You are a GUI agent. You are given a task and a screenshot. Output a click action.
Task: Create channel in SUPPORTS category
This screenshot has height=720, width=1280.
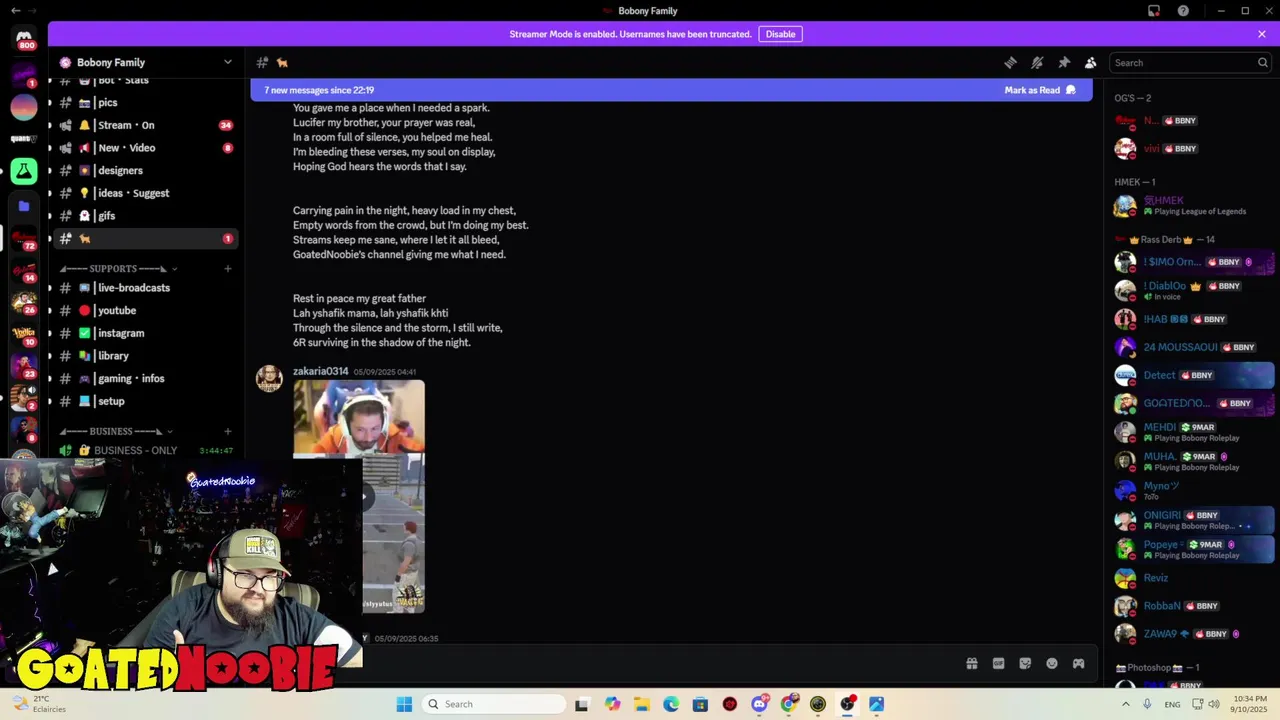[228, 268]
